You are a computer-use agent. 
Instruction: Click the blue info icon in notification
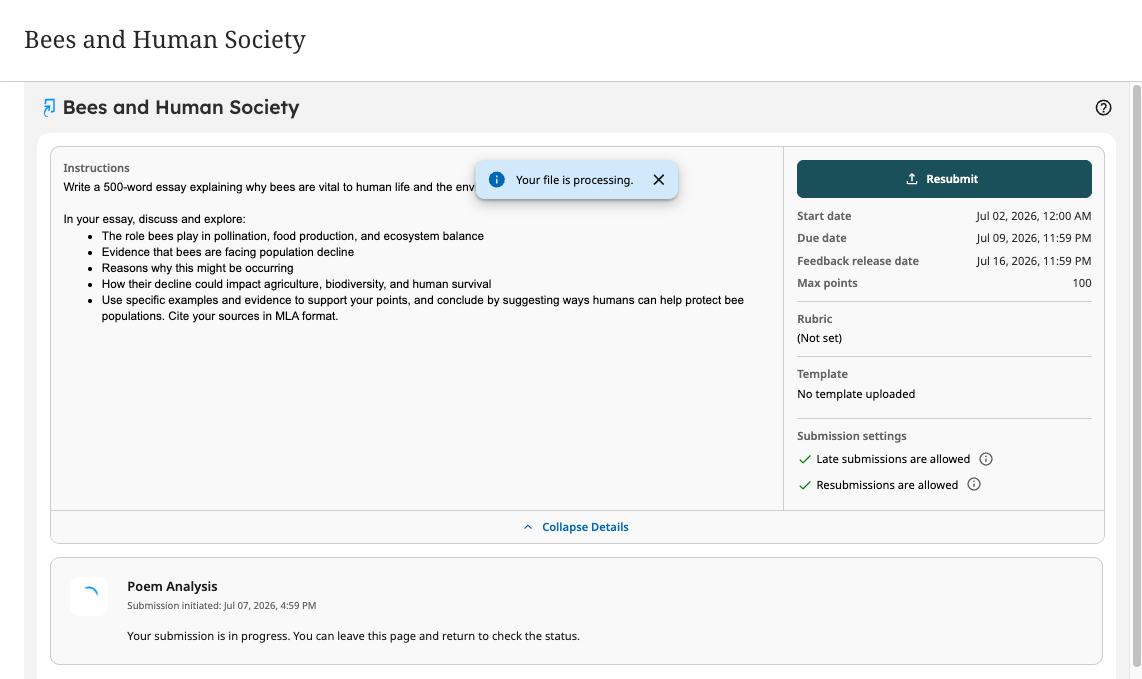497,180
